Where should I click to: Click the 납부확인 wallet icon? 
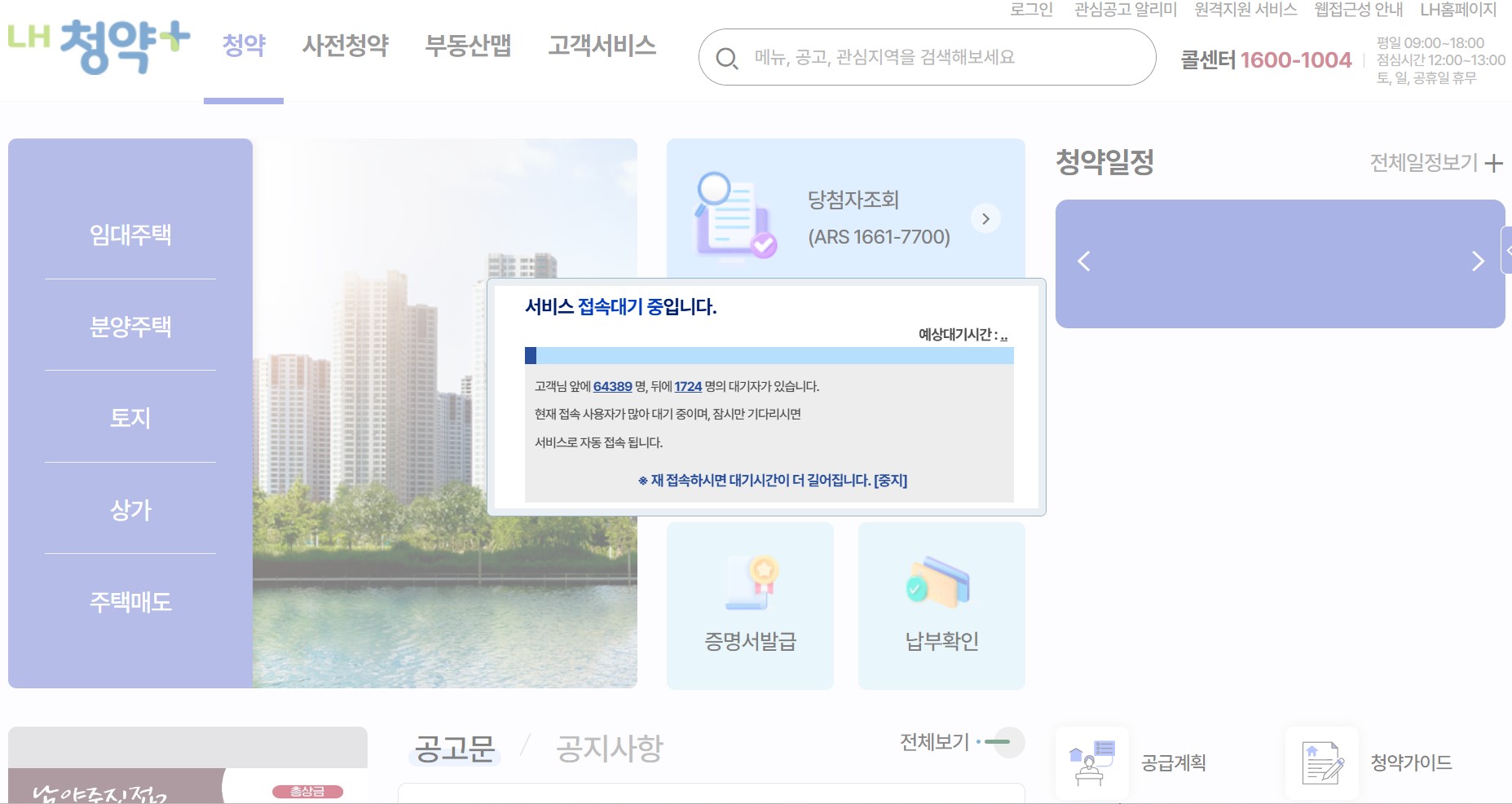[938, 582]
